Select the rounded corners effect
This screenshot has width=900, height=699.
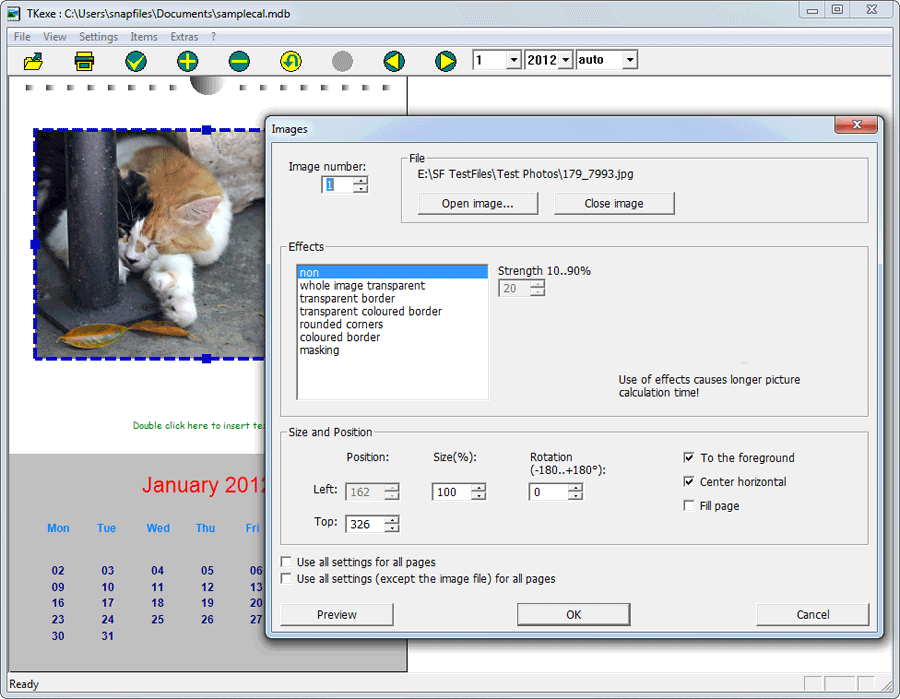coord(341,324)
